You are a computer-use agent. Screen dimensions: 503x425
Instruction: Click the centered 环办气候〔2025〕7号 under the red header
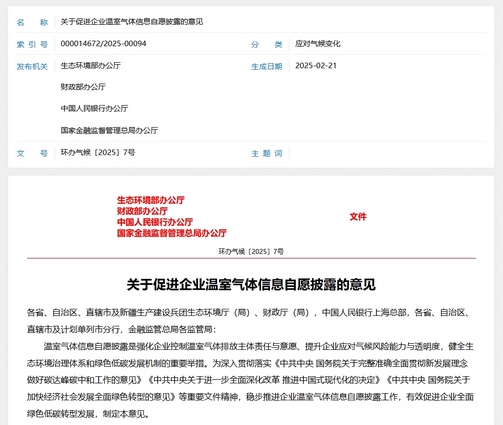[x=251, y=251]
